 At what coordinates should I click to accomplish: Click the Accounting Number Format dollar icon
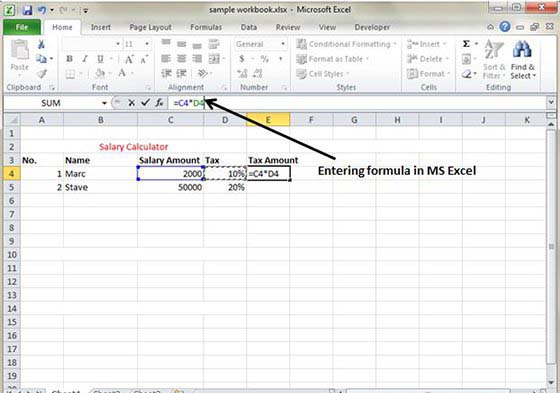(242, 59)
